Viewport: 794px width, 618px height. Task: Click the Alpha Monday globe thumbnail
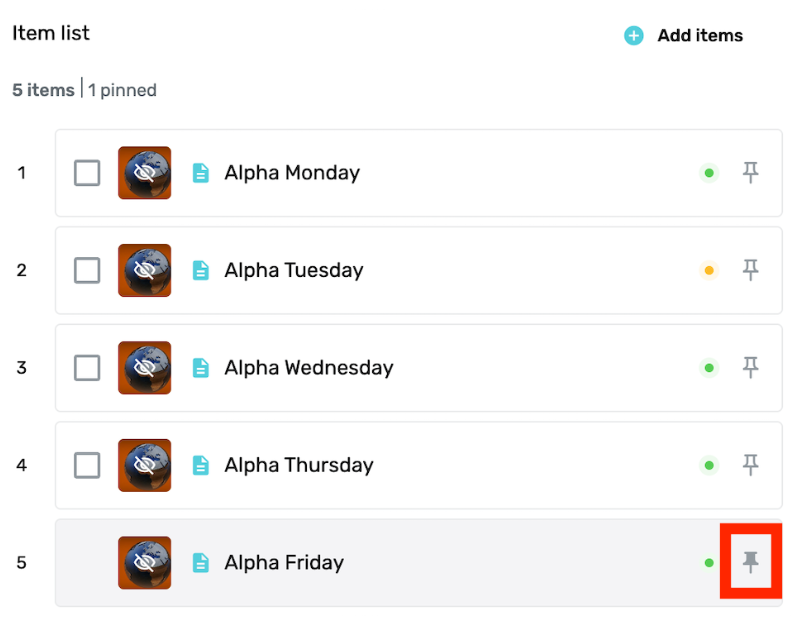[144, 173]
